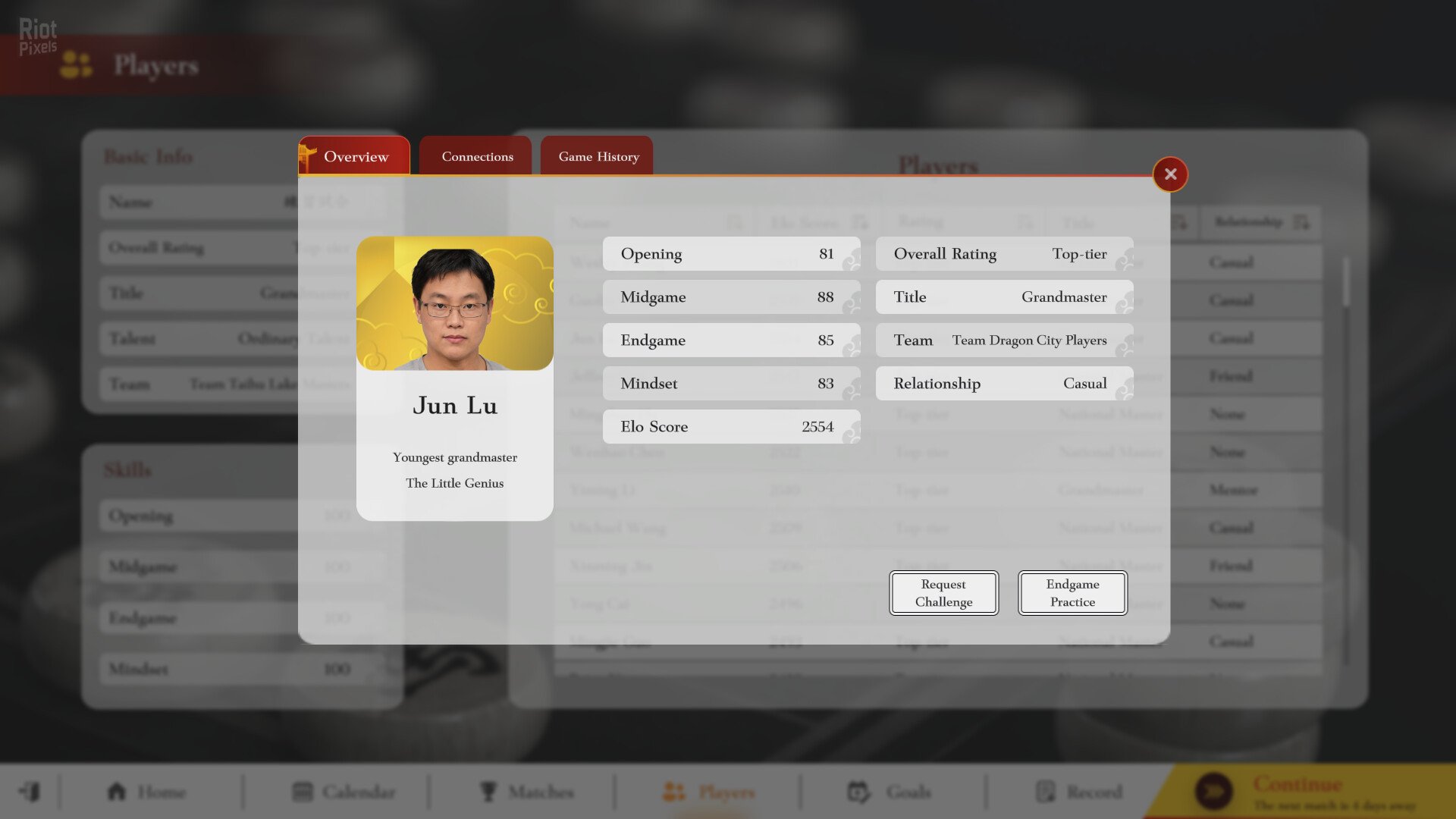Open the filter next to the Name column
The height and width of the screenshot is (819, 1456).
734,222
